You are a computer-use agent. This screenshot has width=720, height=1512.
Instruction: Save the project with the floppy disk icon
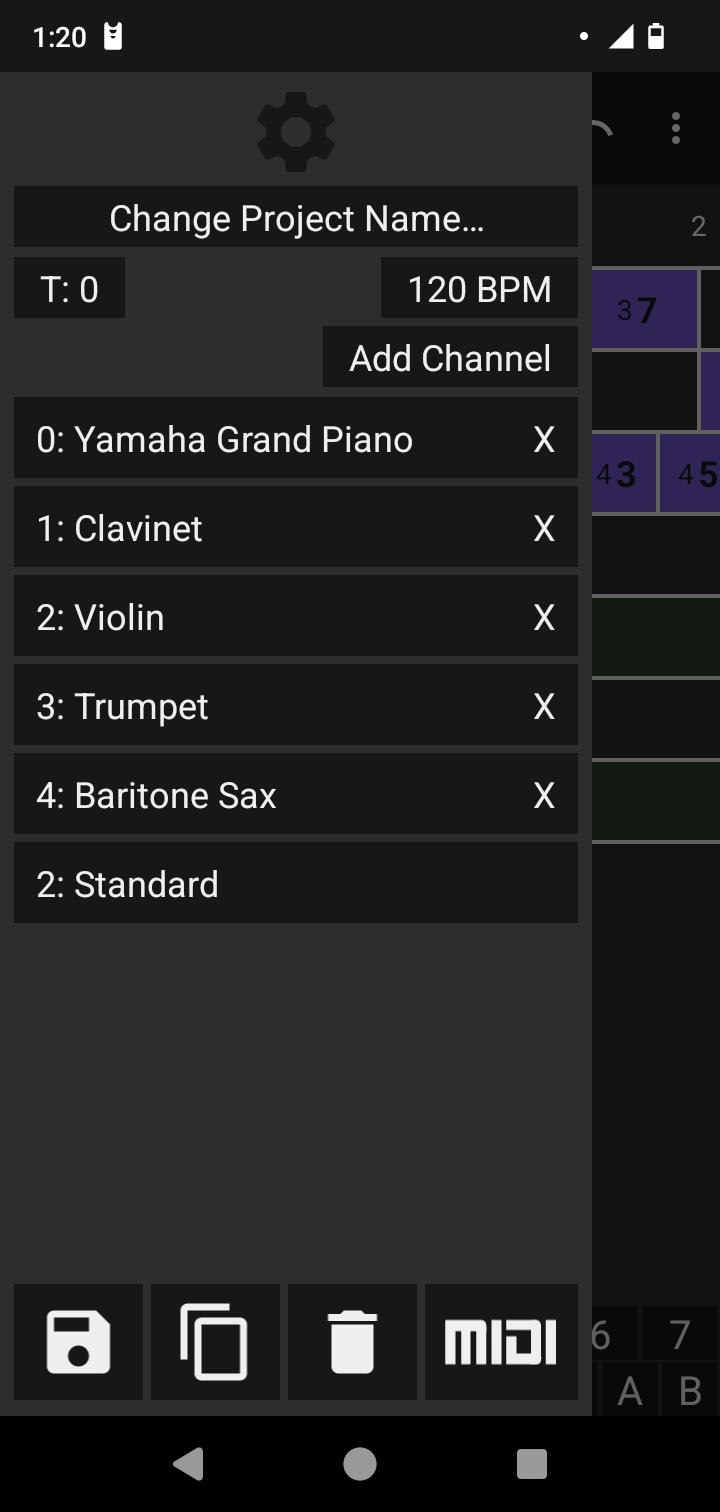[78, 1342]
